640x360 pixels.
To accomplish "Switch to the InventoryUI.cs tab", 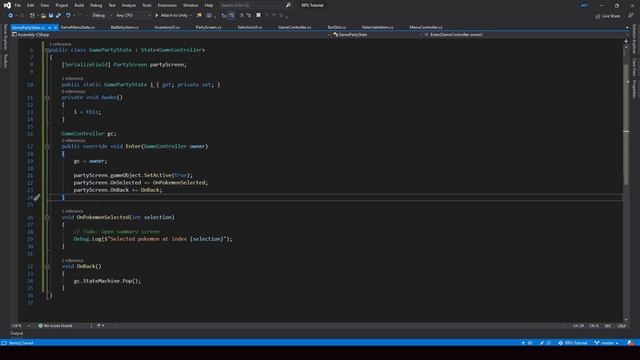I will point(167,27).
